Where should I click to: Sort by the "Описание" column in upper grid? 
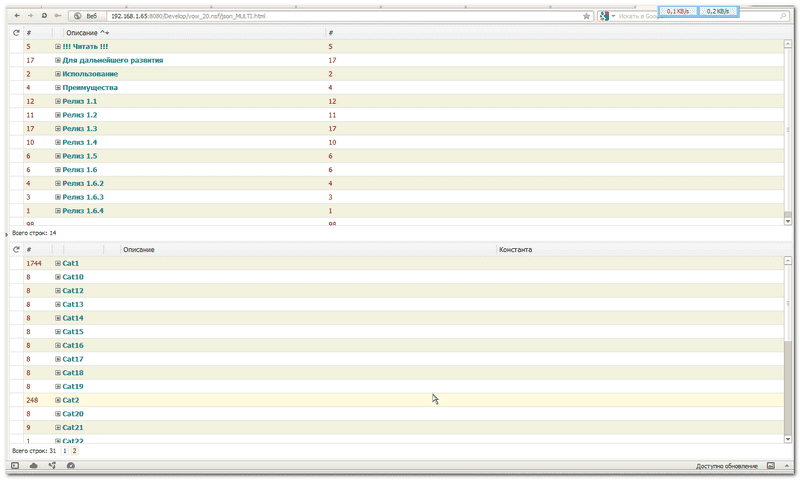[x=82, y=33]
